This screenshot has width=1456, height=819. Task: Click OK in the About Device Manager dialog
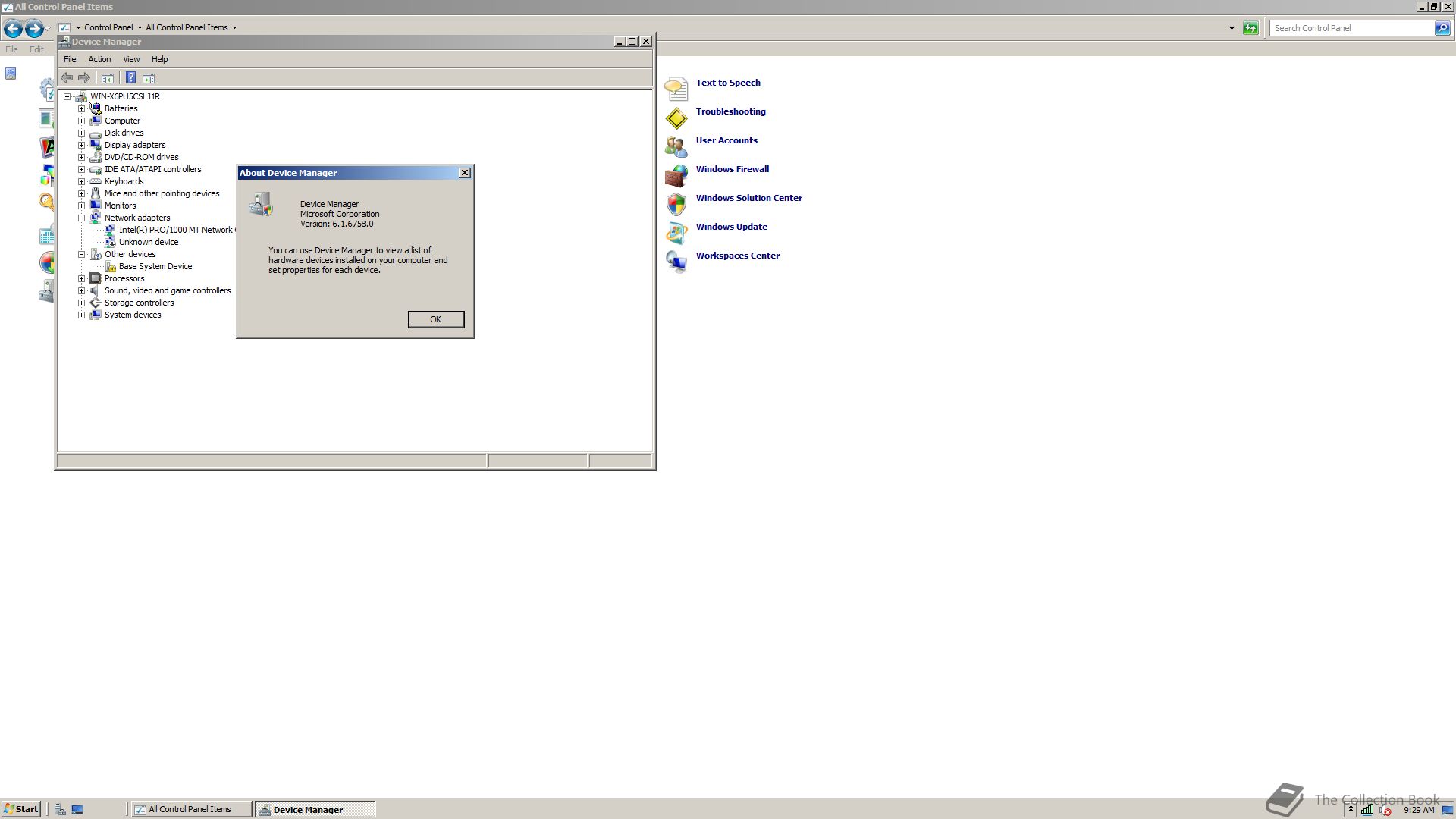[435, 319]
